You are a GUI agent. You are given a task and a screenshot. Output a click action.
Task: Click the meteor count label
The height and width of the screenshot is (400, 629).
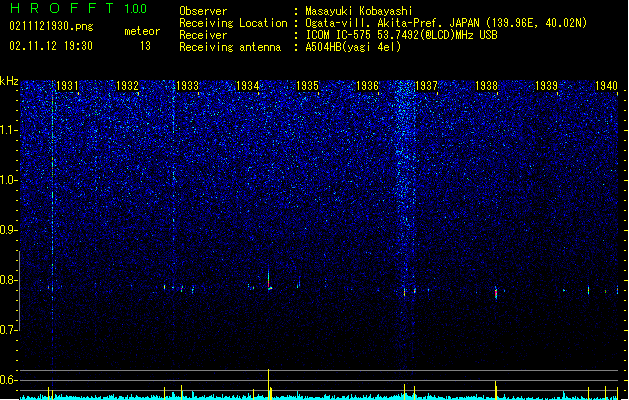[142, 31]
